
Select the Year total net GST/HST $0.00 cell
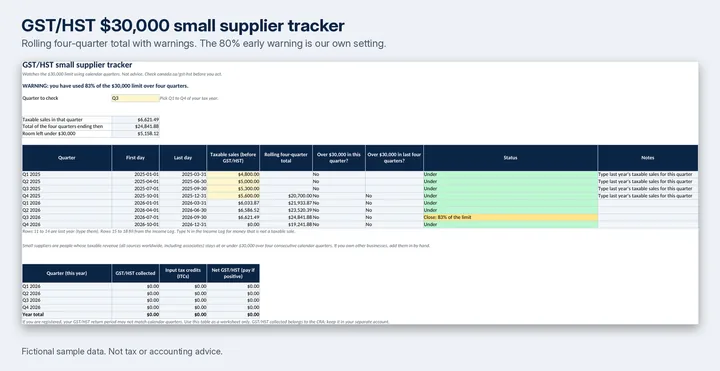pyautogui.click(x=233, y=315)
